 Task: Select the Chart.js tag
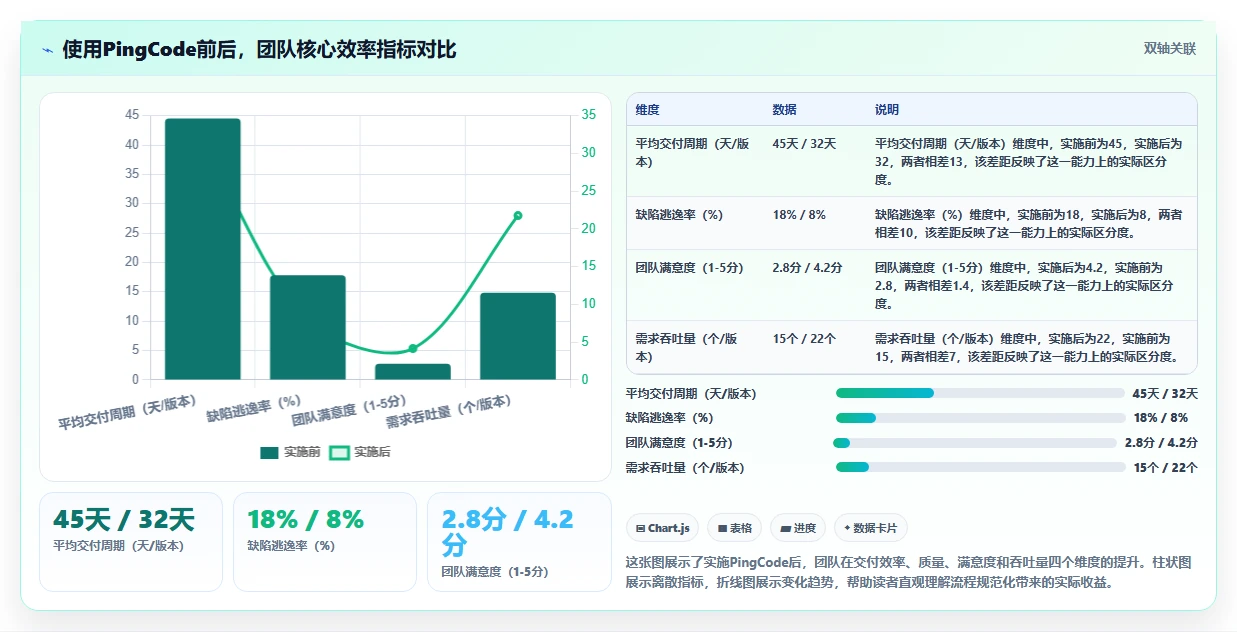point(663,528)
